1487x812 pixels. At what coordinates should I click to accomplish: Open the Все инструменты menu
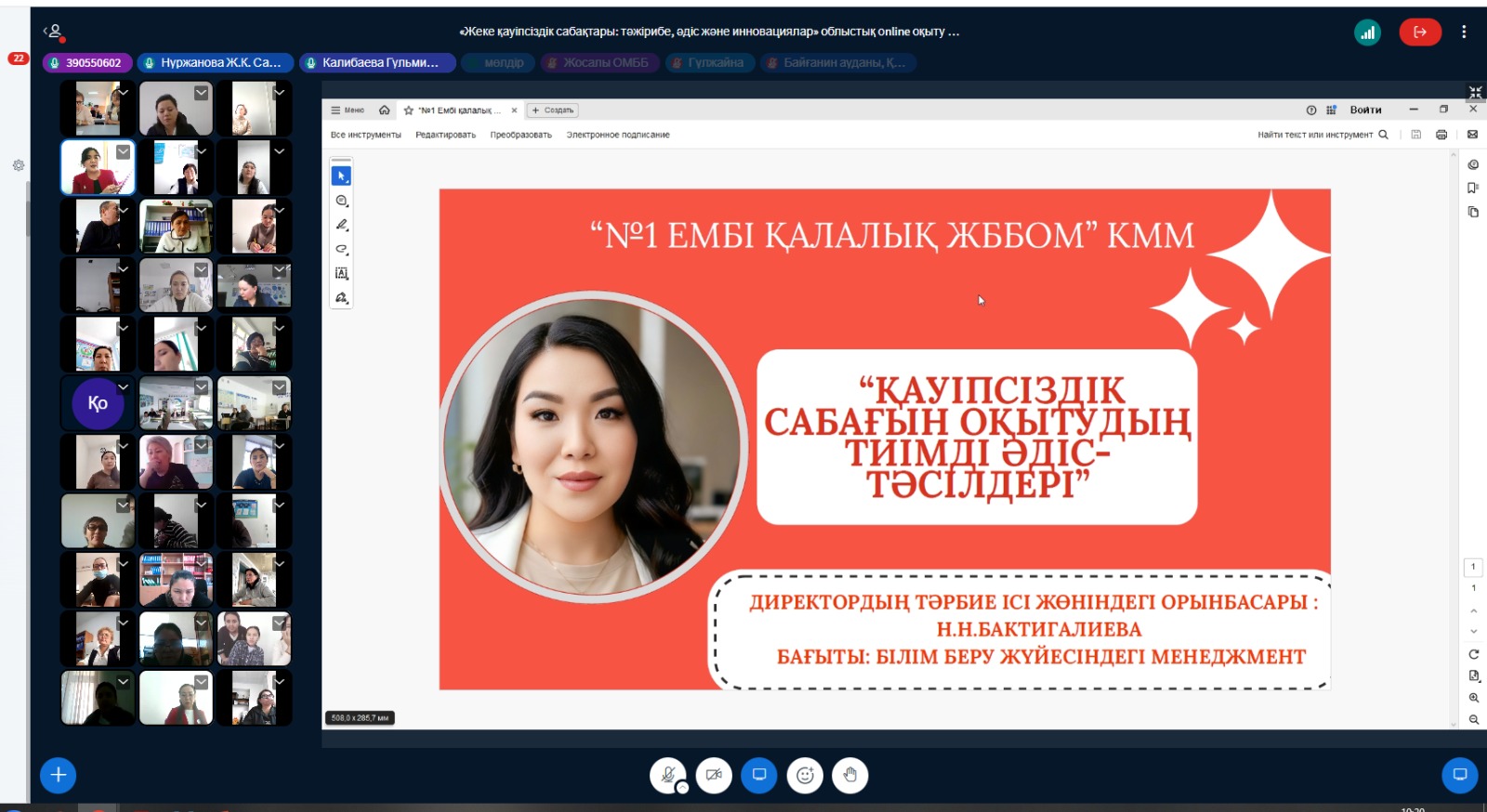click(x=365, y=135)
